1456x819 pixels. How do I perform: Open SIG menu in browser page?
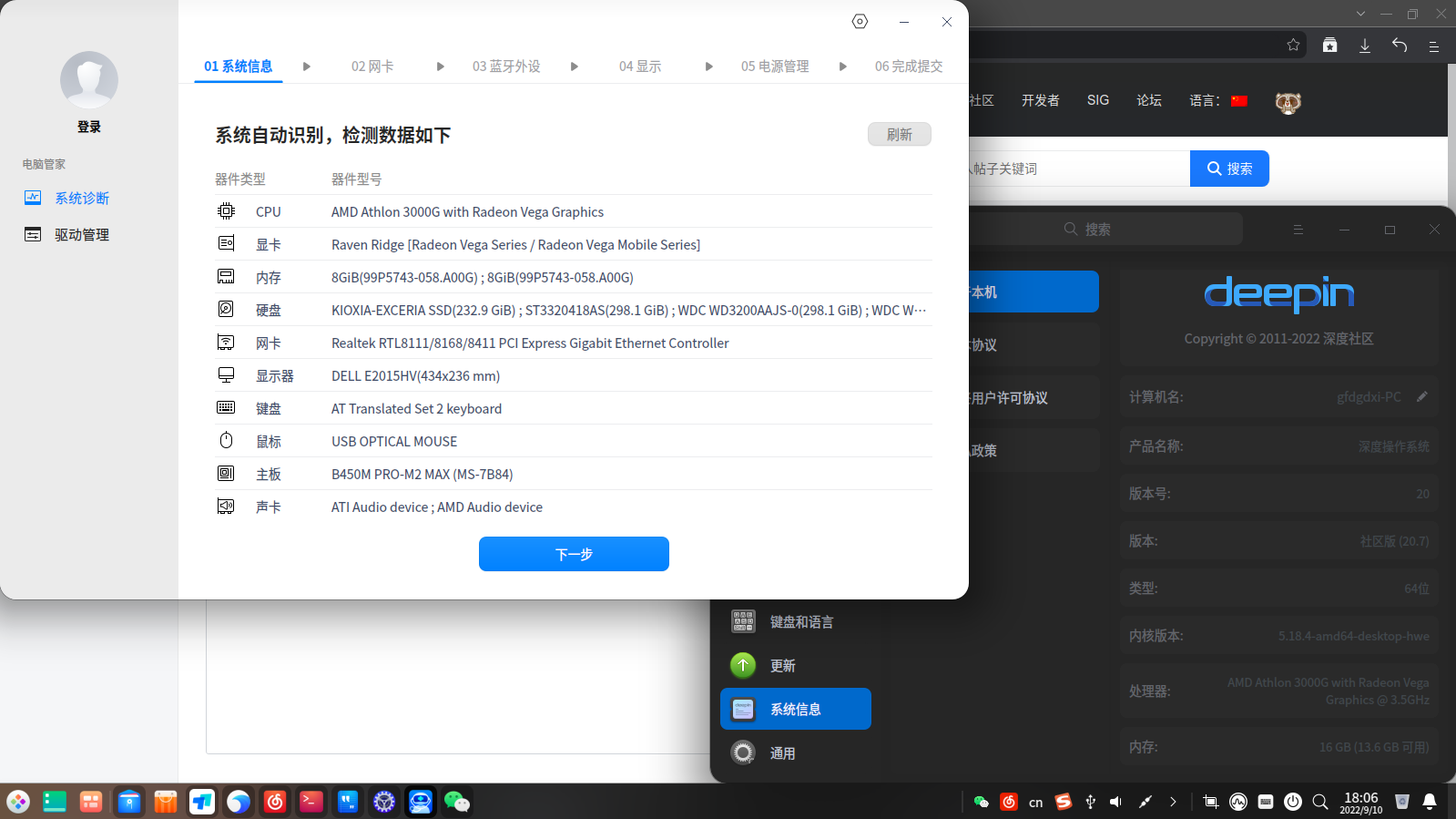tap(1098, 100)
